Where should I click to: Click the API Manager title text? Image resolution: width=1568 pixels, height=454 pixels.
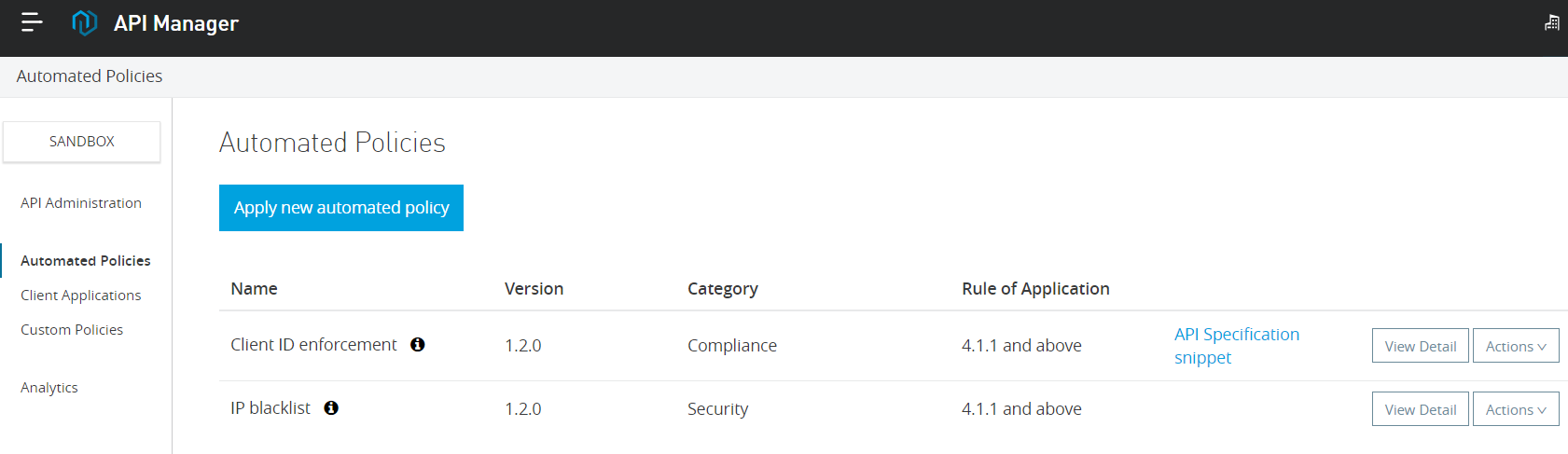[x=176, y=23]
